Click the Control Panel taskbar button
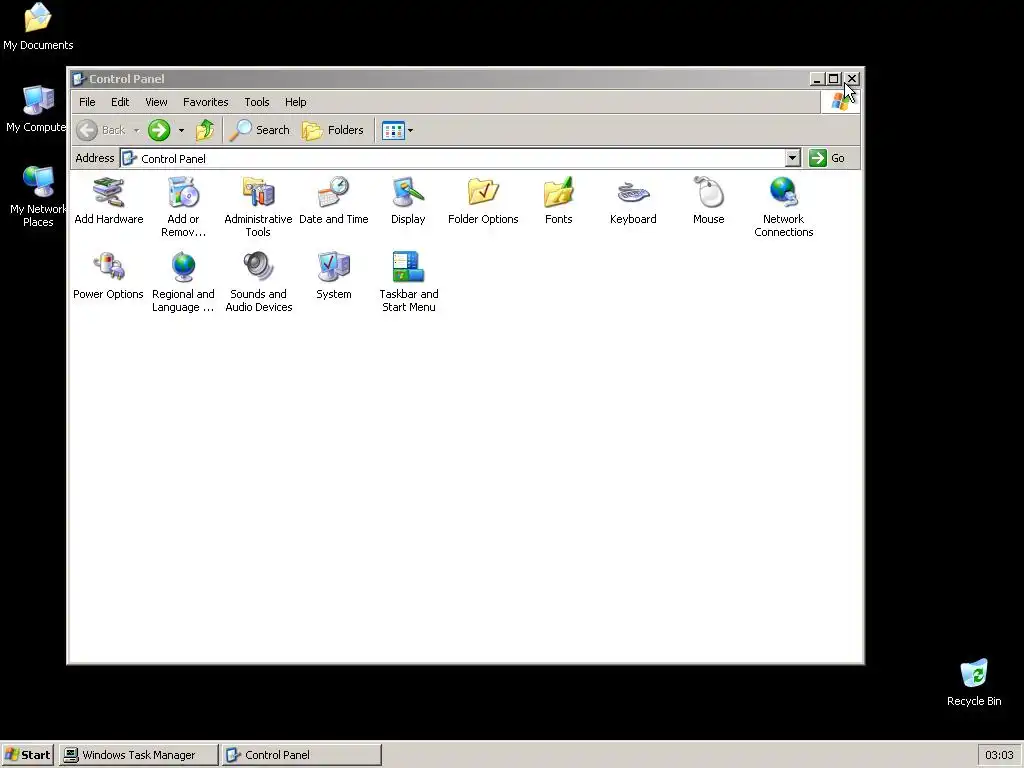The width and height of the screenshot is (1024, 768). point(302,755)
